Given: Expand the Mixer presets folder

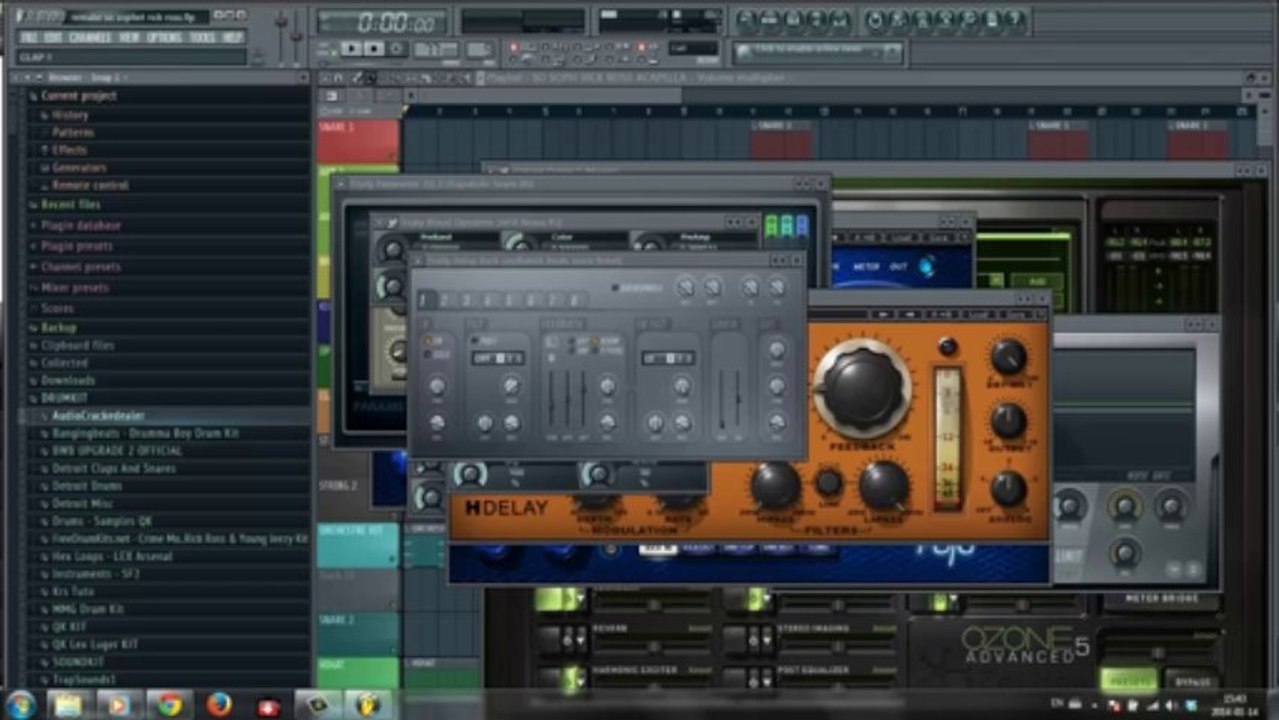Looking at the screenshot, I should (x=74, y=288).
